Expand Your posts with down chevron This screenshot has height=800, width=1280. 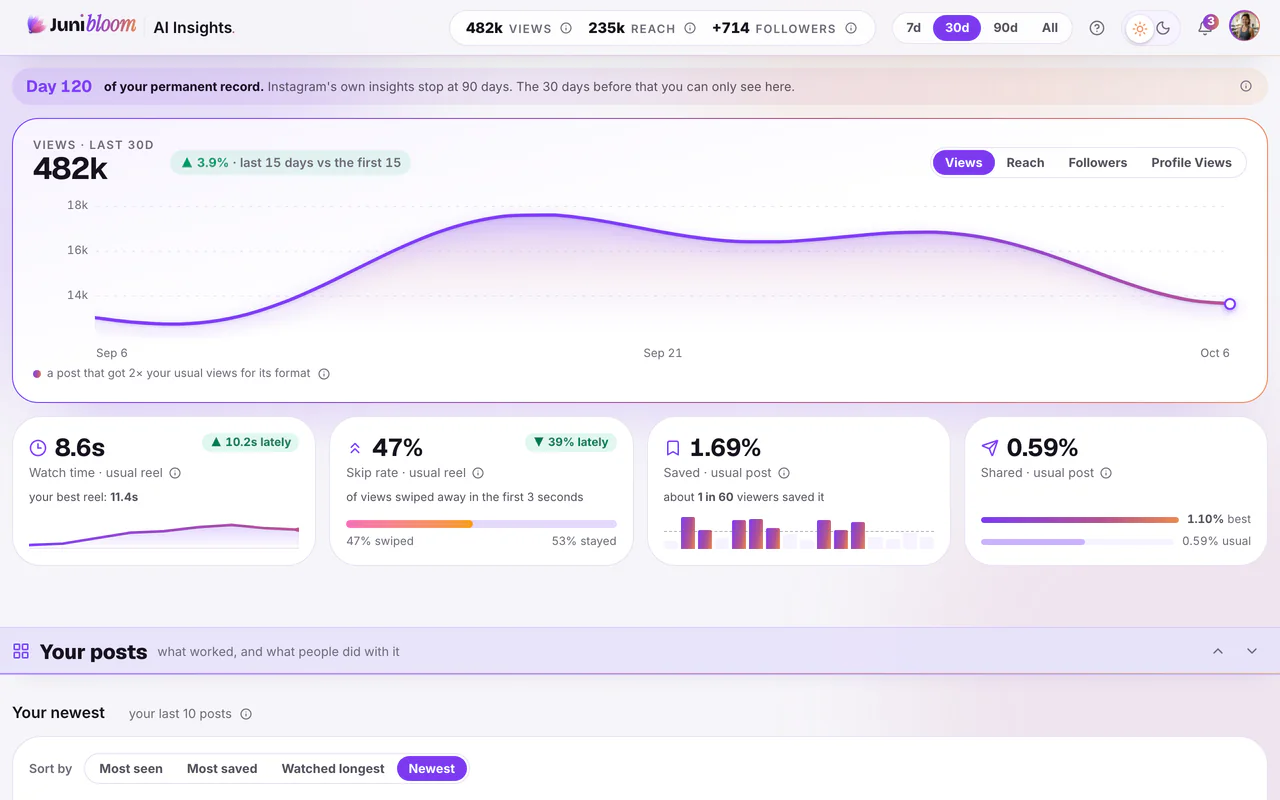click(1252, 651)
